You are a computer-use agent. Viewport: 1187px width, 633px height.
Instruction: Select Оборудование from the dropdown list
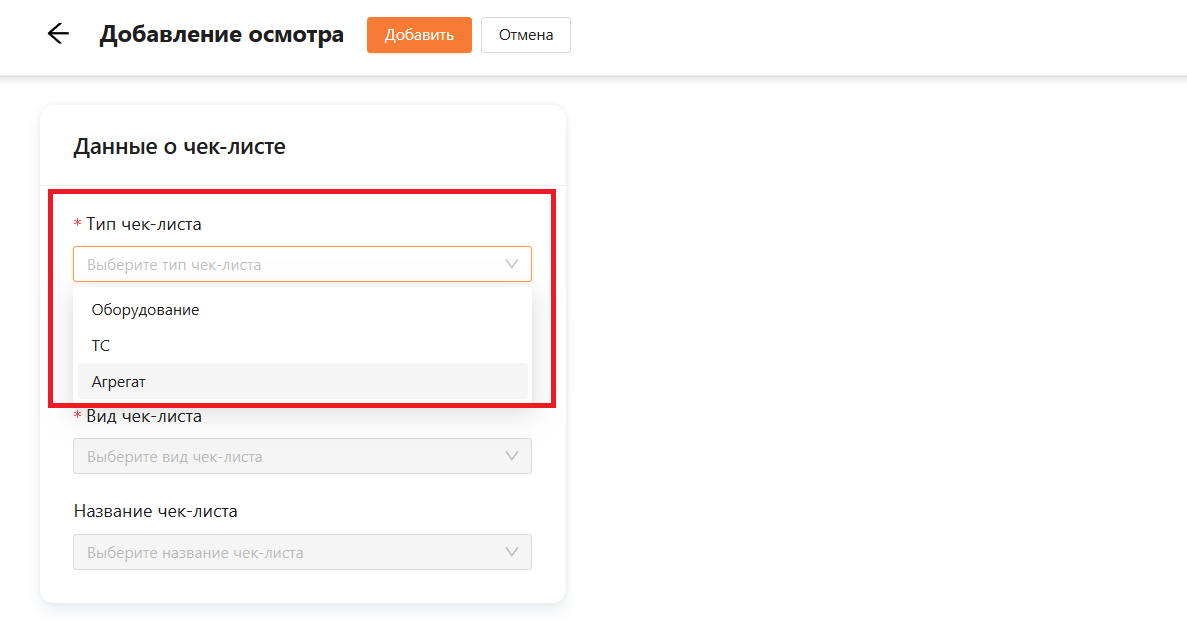(146, 310)
